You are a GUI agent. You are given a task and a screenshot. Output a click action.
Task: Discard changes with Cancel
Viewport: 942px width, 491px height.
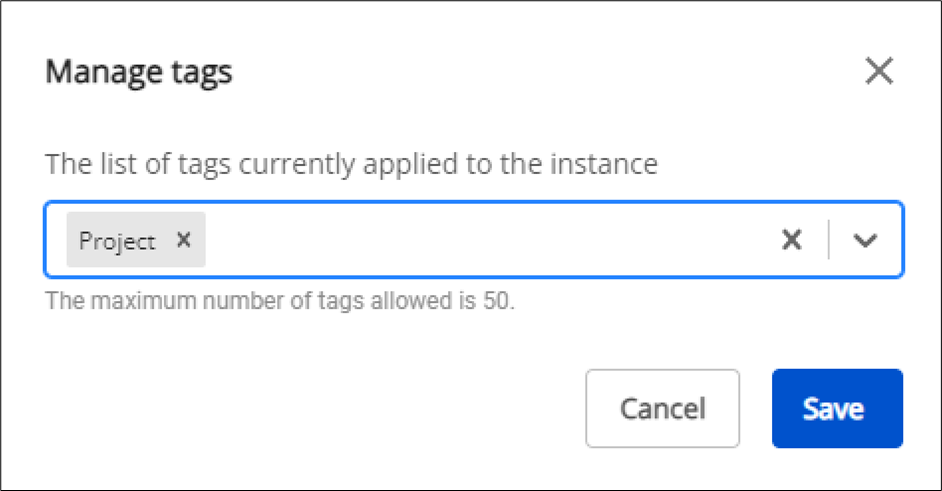pyautogui.click(x=662, y=408)
